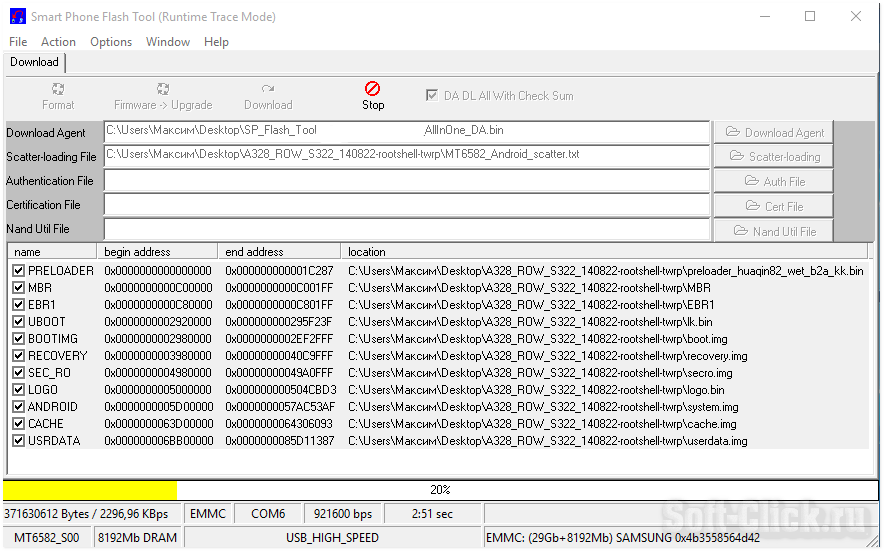Click the yellow download progress bar
Screen dimensions: 884x551
coord(90,490)
